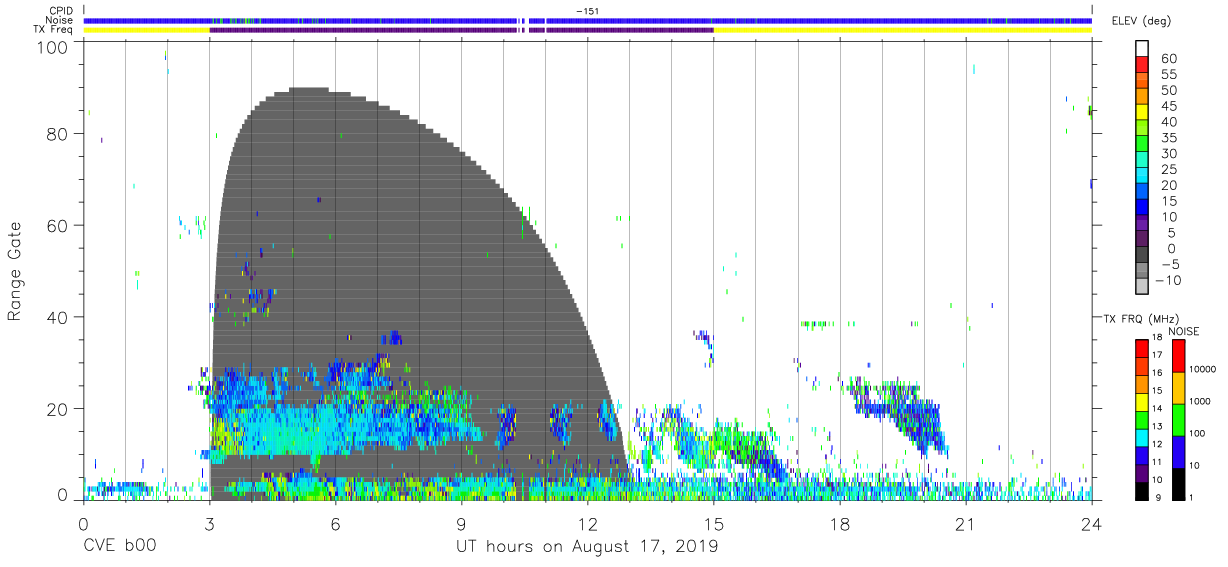Click the UT hours on August 17, 2019 title
The width and height of the screenshot is (1228, 567).
point(587,548)
